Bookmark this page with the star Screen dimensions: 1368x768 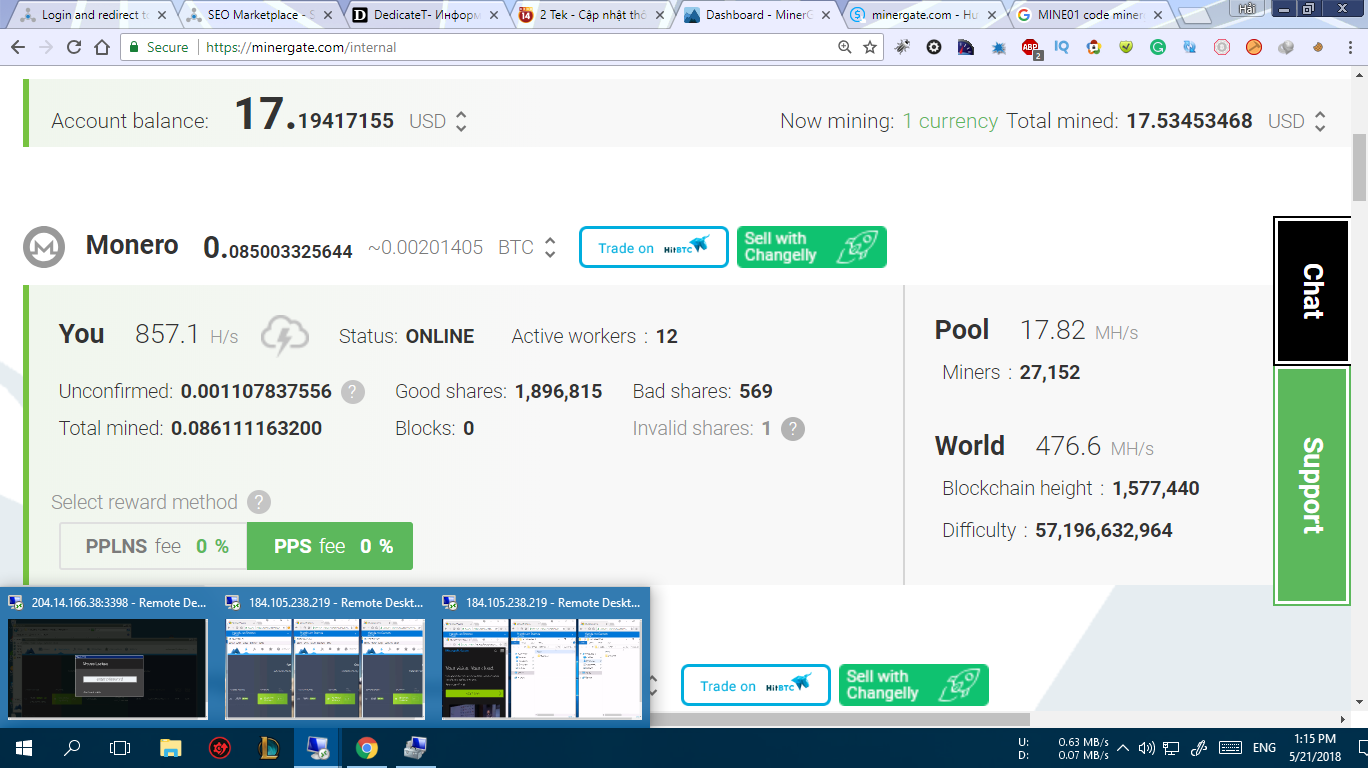pos(870,47)
